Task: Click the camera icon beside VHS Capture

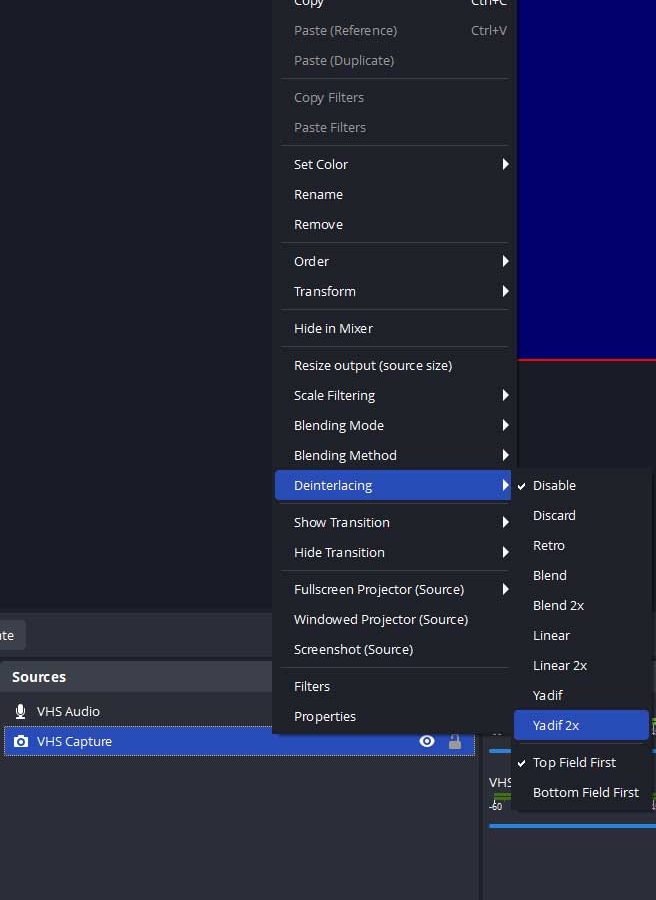Action: pyautogui.click(x=20, y=741)
